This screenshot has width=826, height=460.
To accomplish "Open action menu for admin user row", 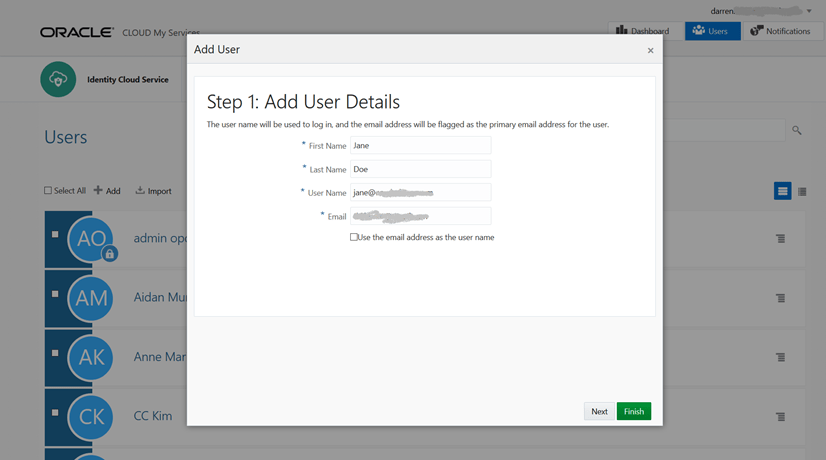I will (x=781, y=239).
